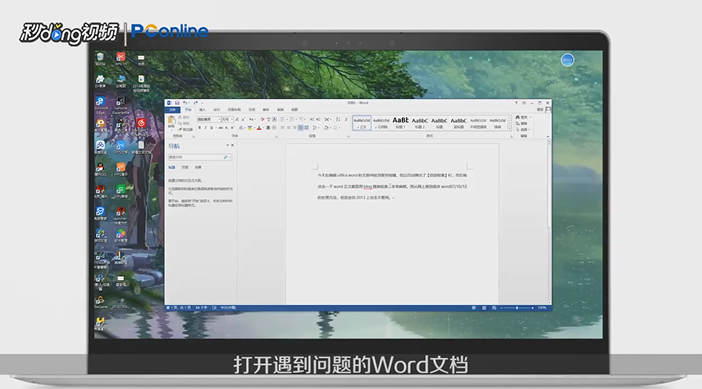This screenshot has width=702, height=389.
Task: Open the line spacing dropdown
Action: click(x=316, y=128)
